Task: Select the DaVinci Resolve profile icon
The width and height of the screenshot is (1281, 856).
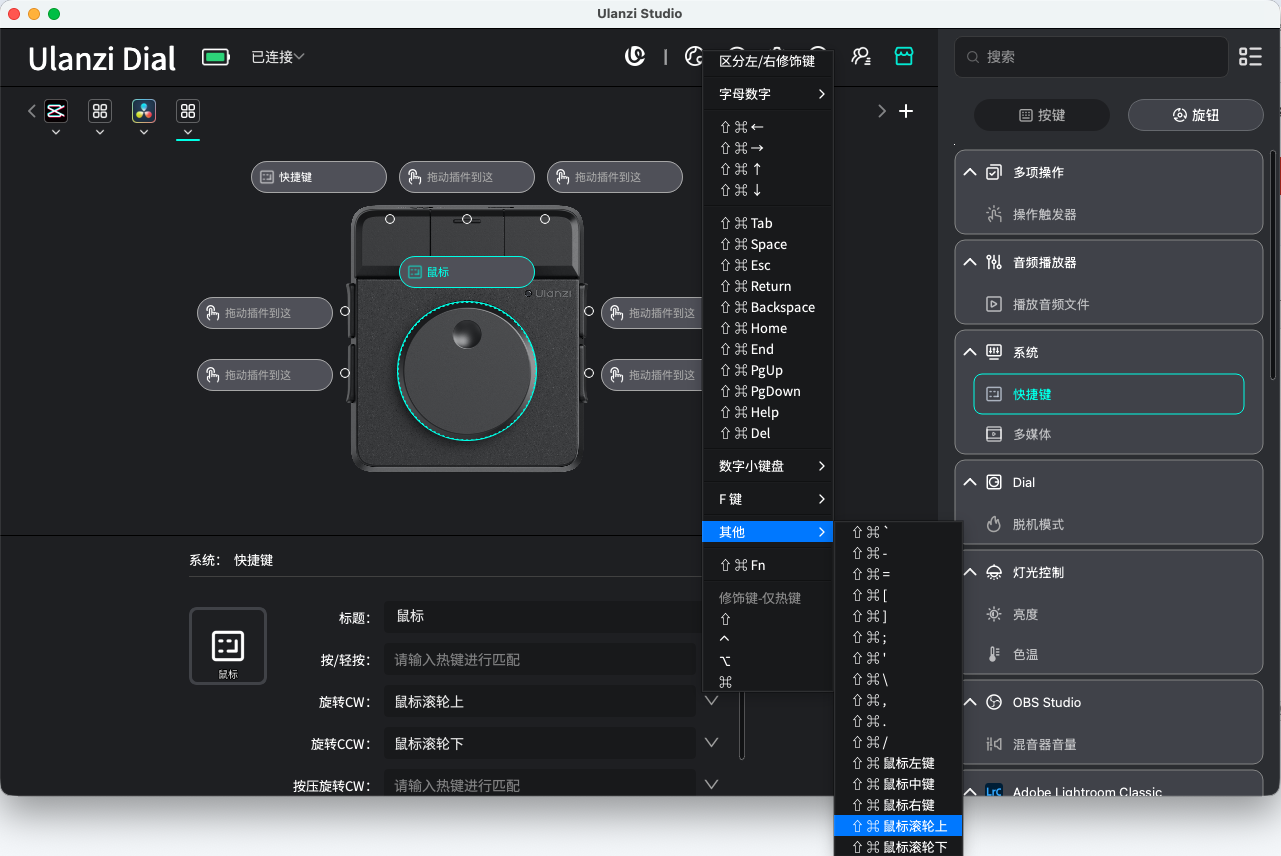Action: coord(144,111)
